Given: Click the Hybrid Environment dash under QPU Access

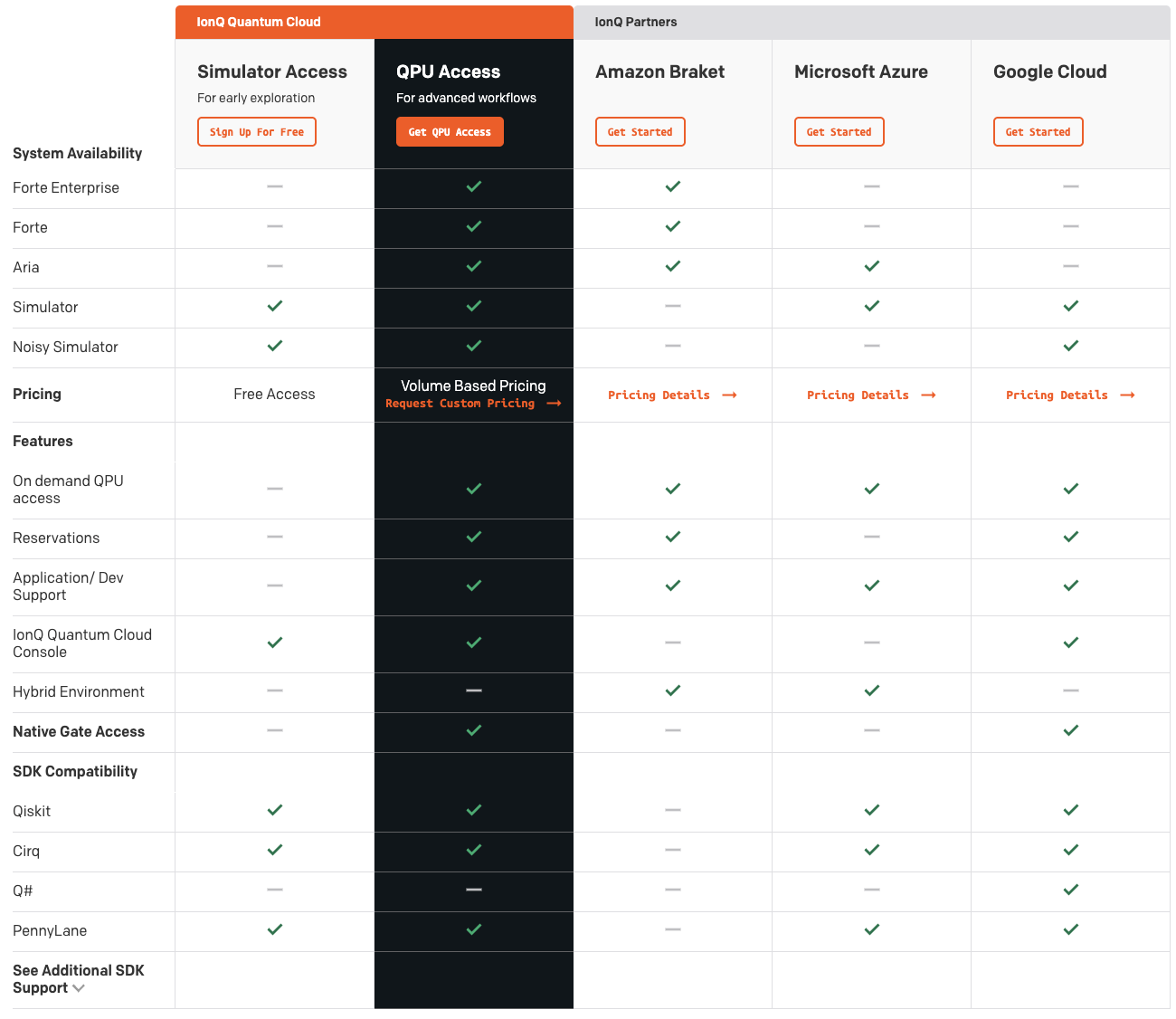Looking at the screenshot, I should [x=473, y=690].
